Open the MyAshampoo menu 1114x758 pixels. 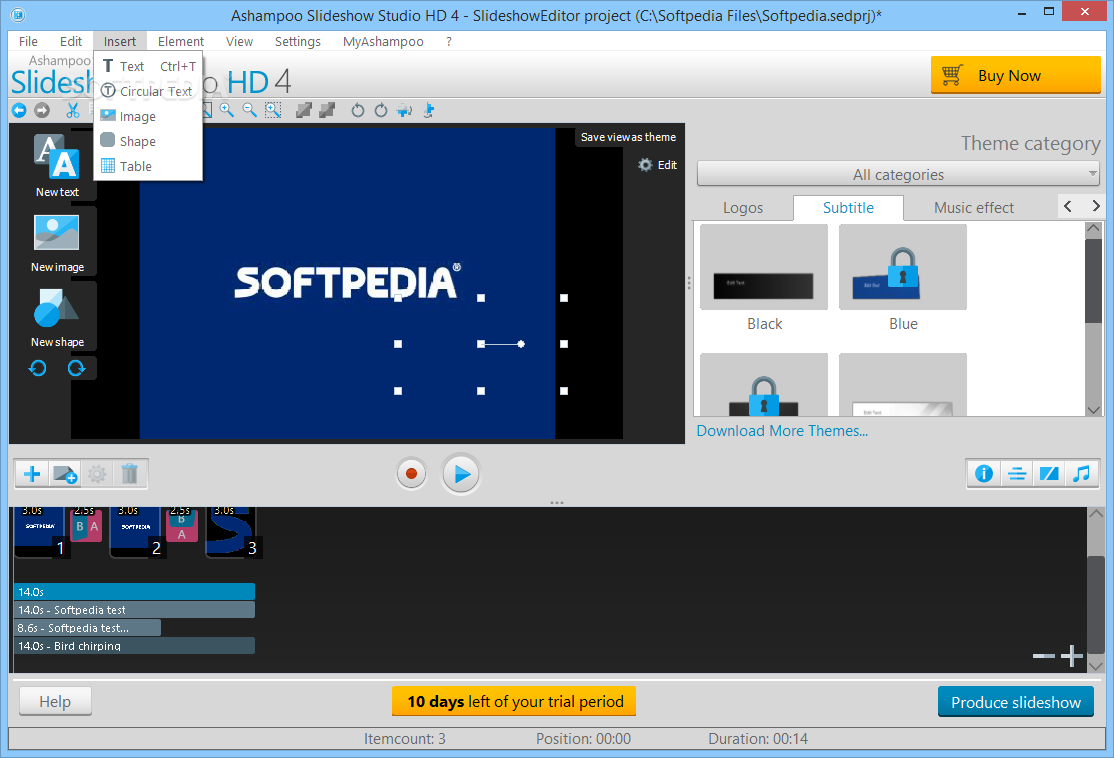click(383, 41)
